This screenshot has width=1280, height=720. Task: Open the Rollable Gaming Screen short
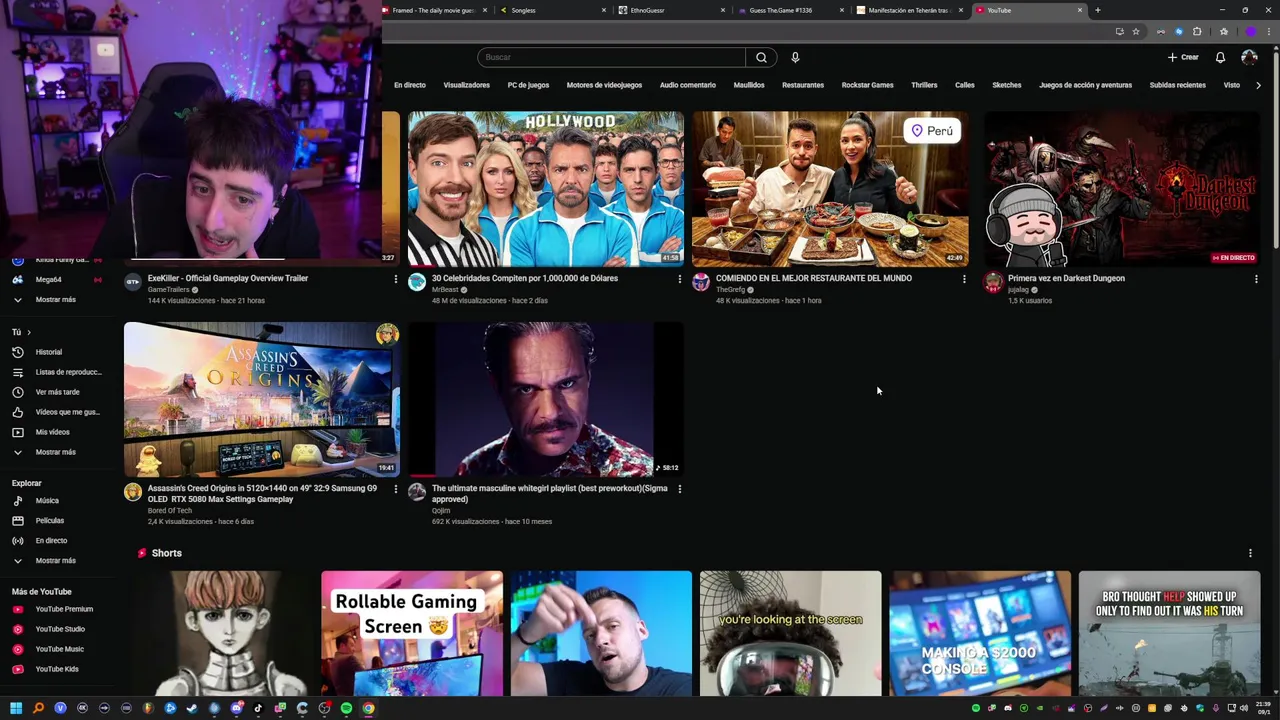point(412,633)
